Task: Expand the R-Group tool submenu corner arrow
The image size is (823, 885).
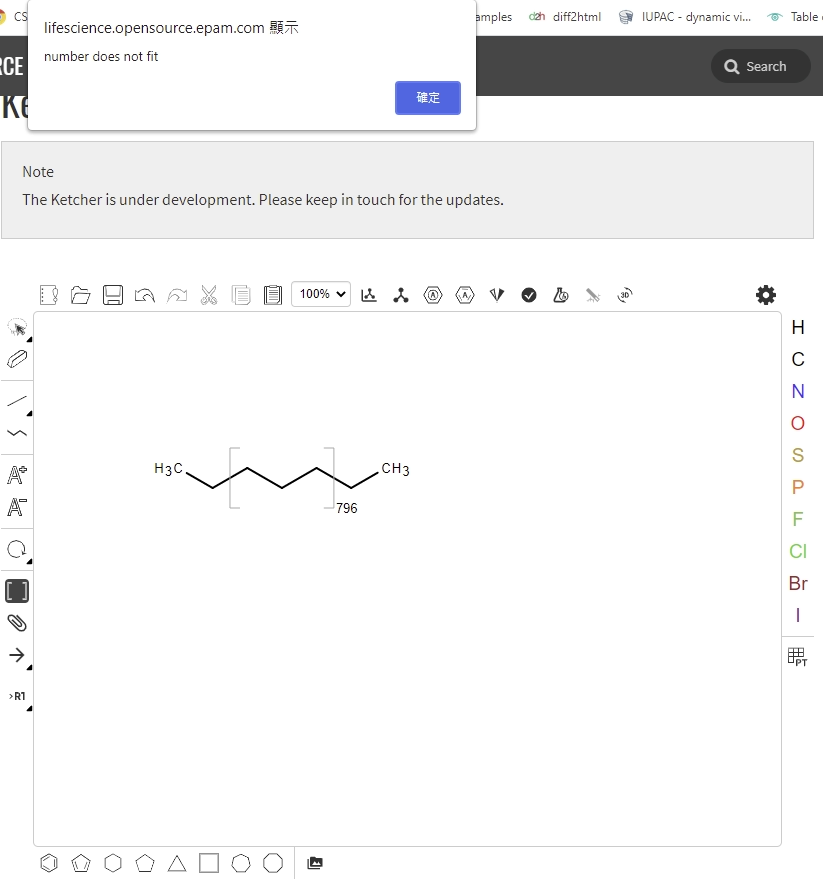Action: click(29, 708)
